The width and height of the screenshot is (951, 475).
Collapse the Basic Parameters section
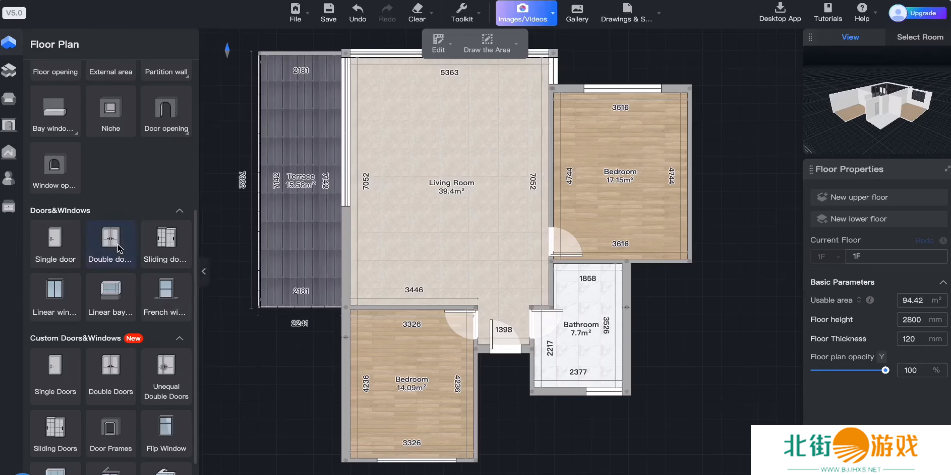click(943, 282)
